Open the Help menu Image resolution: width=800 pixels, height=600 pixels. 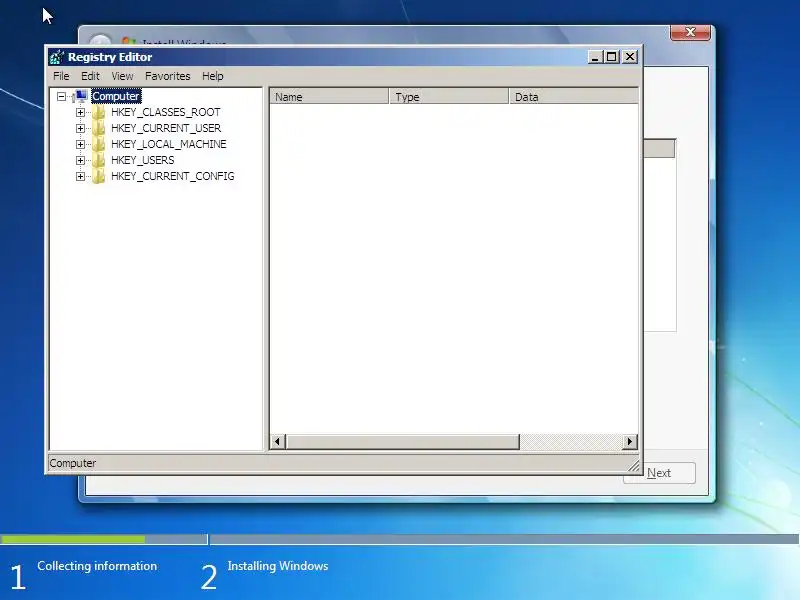tap(213, 76)
